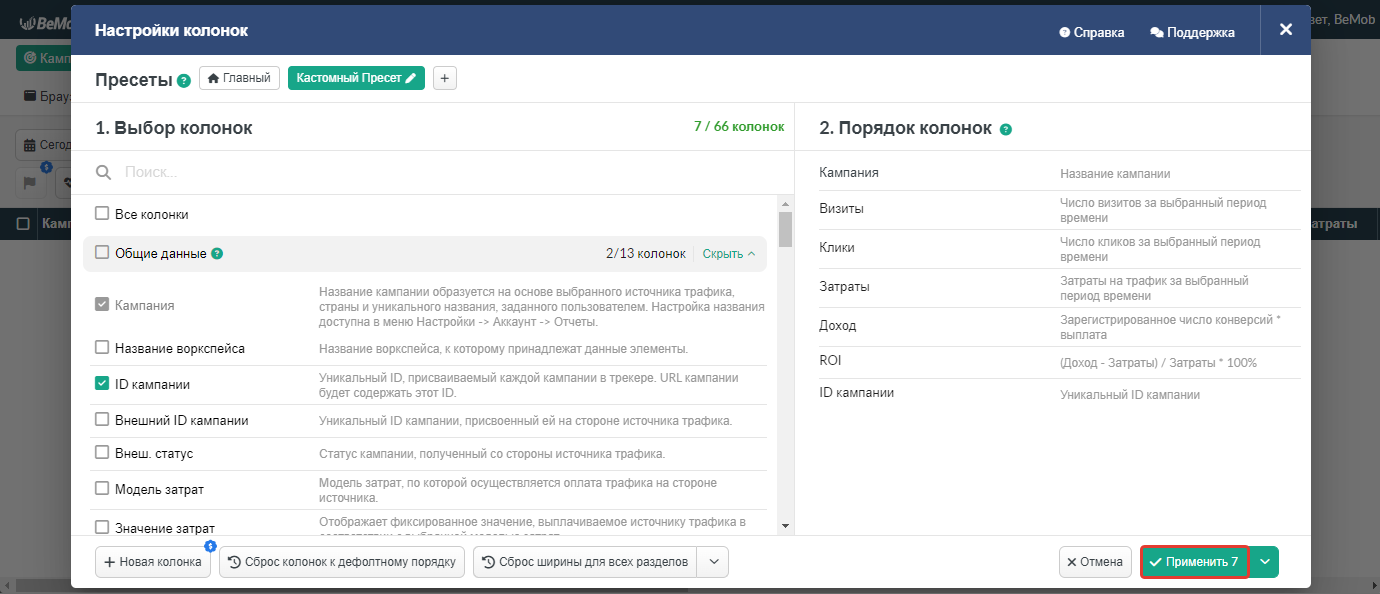Click the pencil edit icon on Кастомный Пресет
The width and height of the screenshot is (1380, 594).
click(411, 78)
